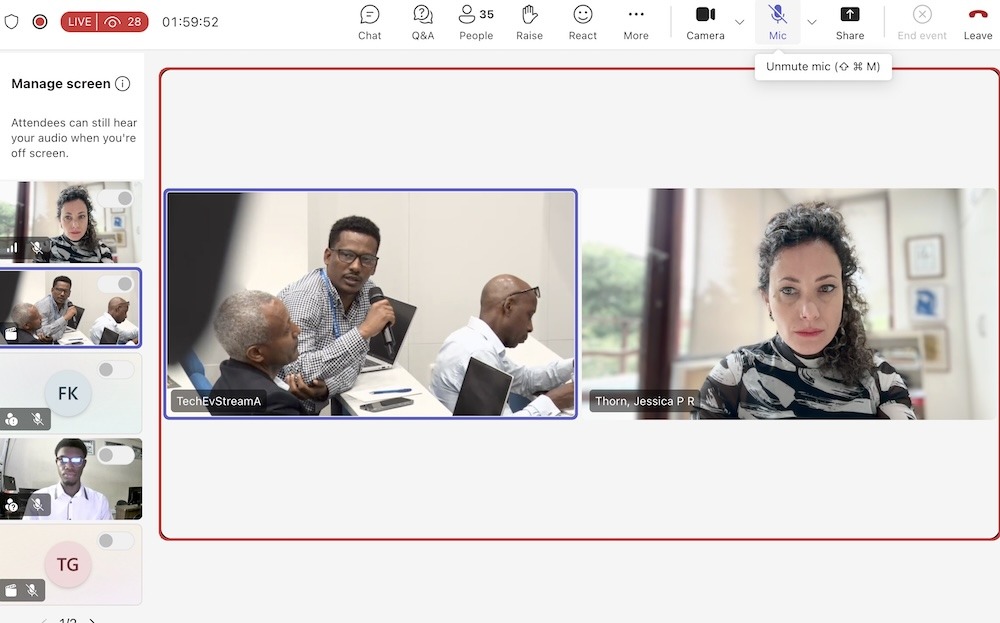Expand the Mic options chevron

coord(812,22)
